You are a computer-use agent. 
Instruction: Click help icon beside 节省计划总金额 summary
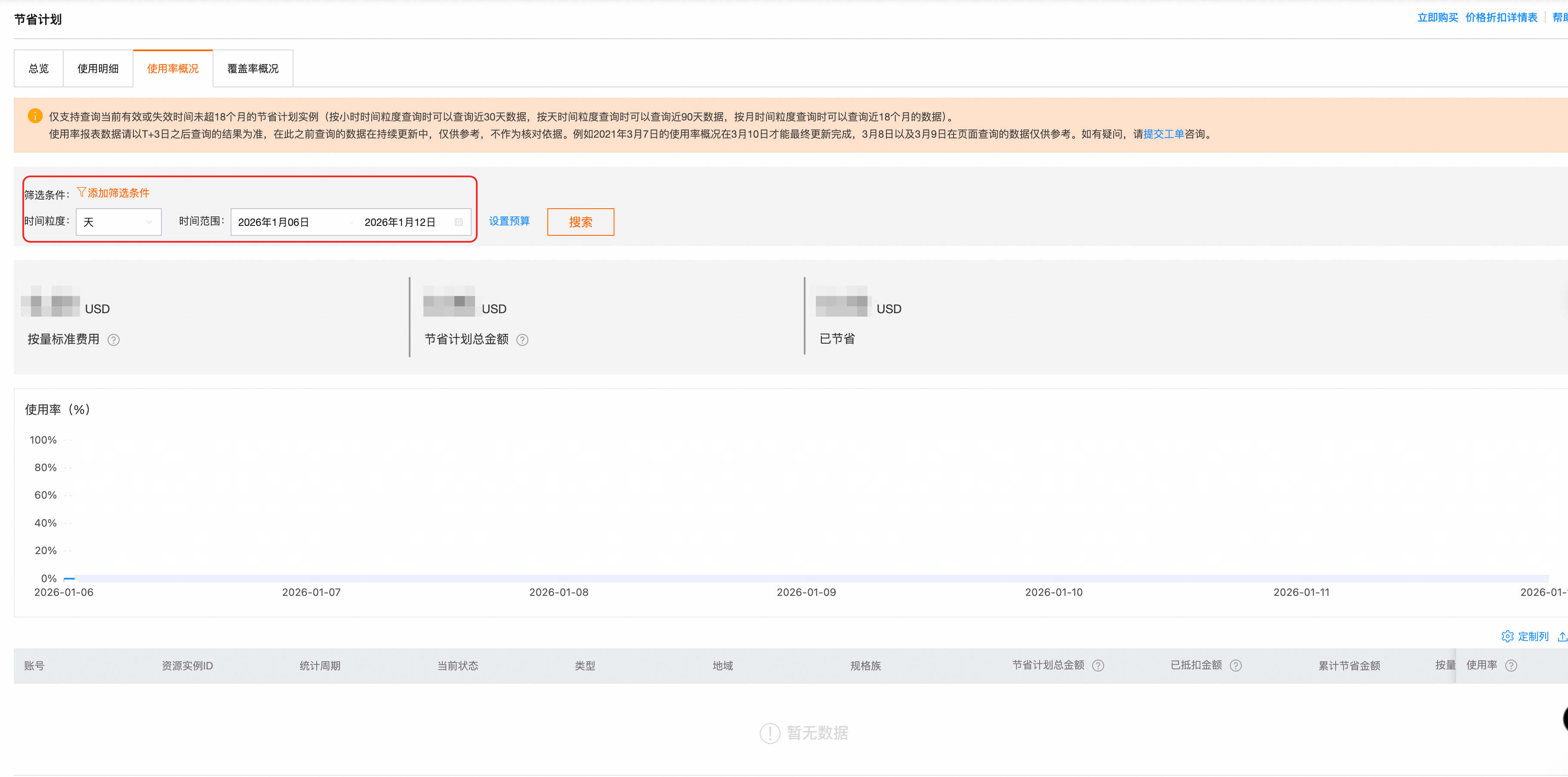522,340
